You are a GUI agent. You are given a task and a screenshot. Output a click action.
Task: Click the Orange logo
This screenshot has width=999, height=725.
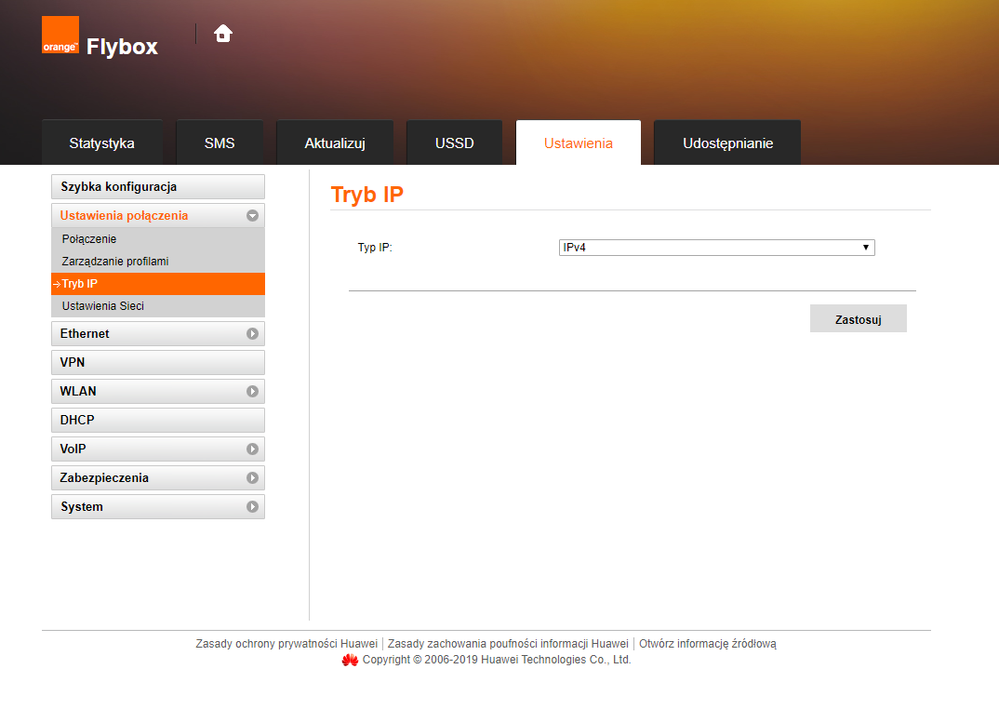tap(60, 35)
